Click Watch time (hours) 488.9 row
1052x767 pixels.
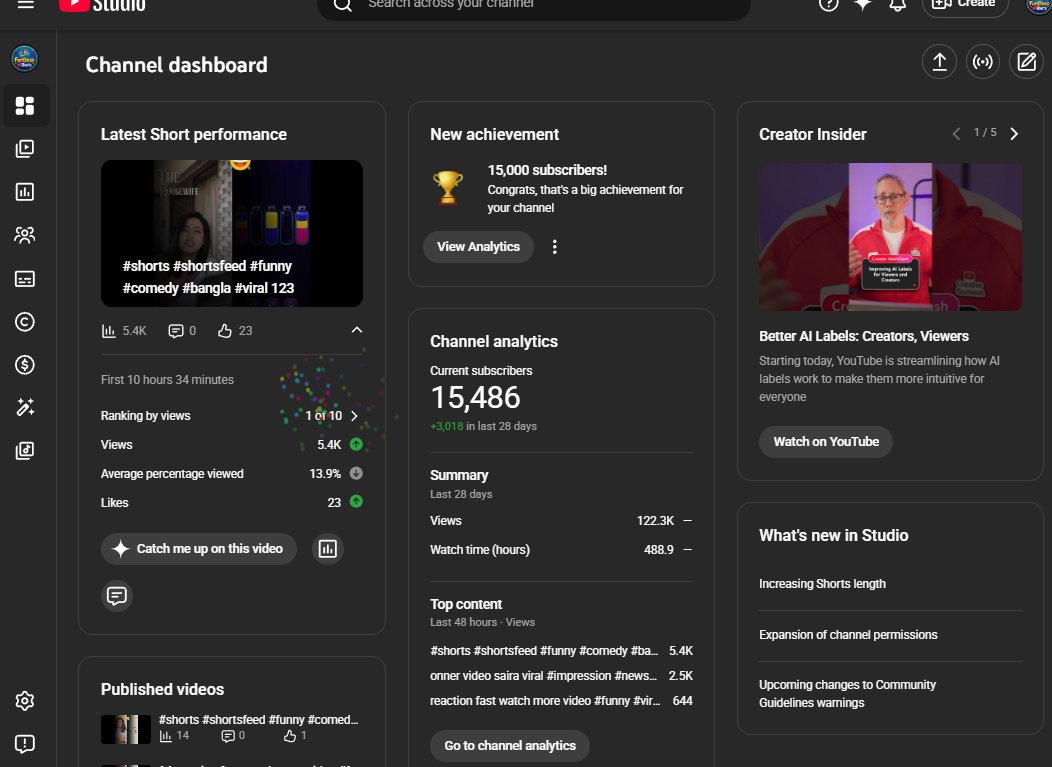click(561, 550)
